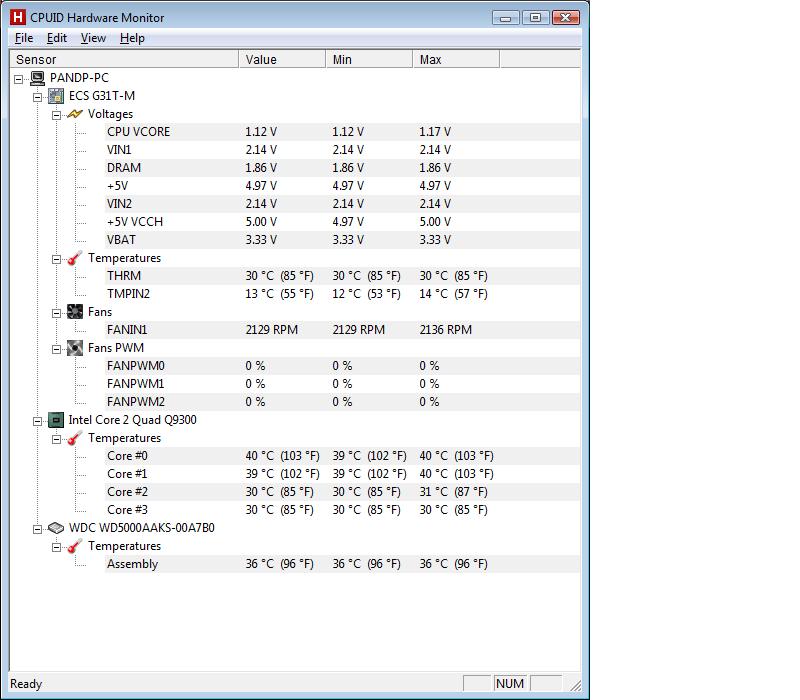Viewport: 800px width, 700px height.
Task: Click the 2136 RPM max fan value
Action: pos(446,330)
